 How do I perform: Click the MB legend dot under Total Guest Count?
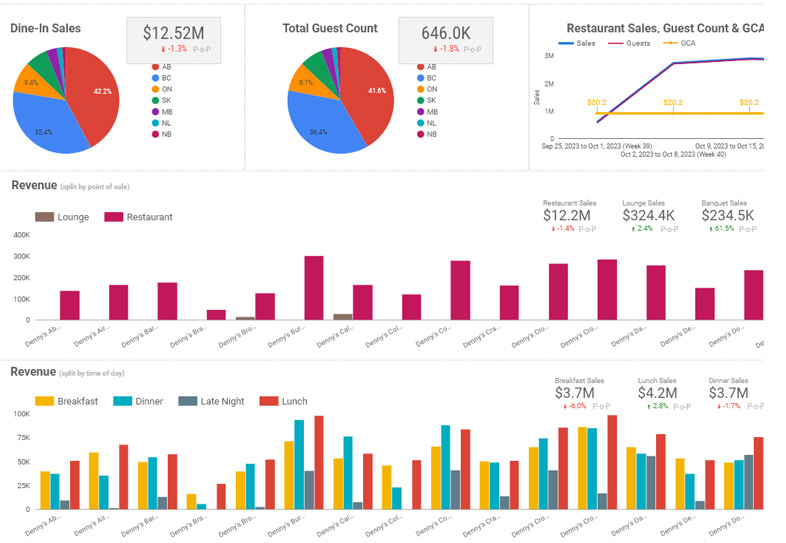click(419, 111)
